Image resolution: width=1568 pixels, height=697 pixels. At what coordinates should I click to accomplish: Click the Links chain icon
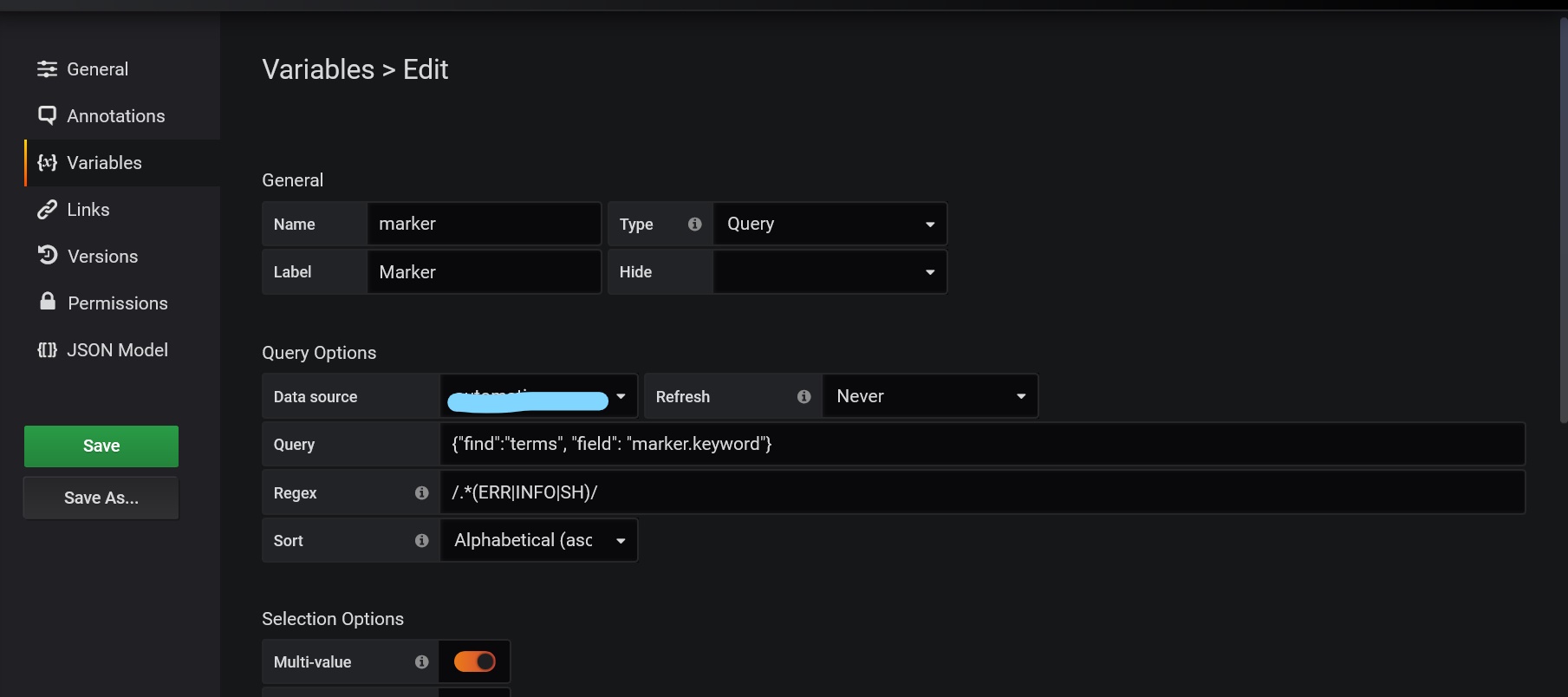[x=47, y=210]
